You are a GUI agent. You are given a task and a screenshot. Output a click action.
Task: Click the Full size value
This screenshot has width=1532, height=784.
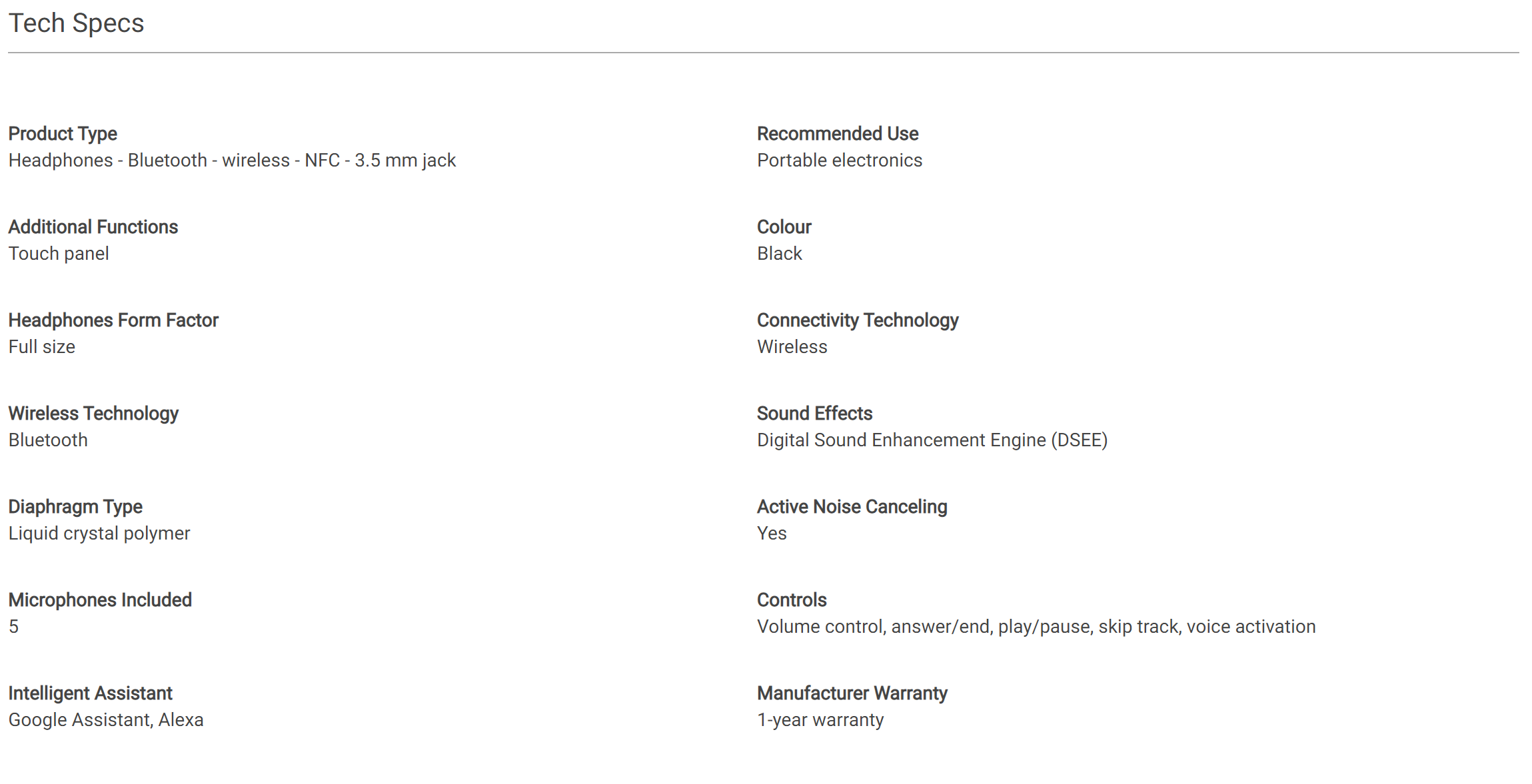pyautogui.click(x=41, y=347)
